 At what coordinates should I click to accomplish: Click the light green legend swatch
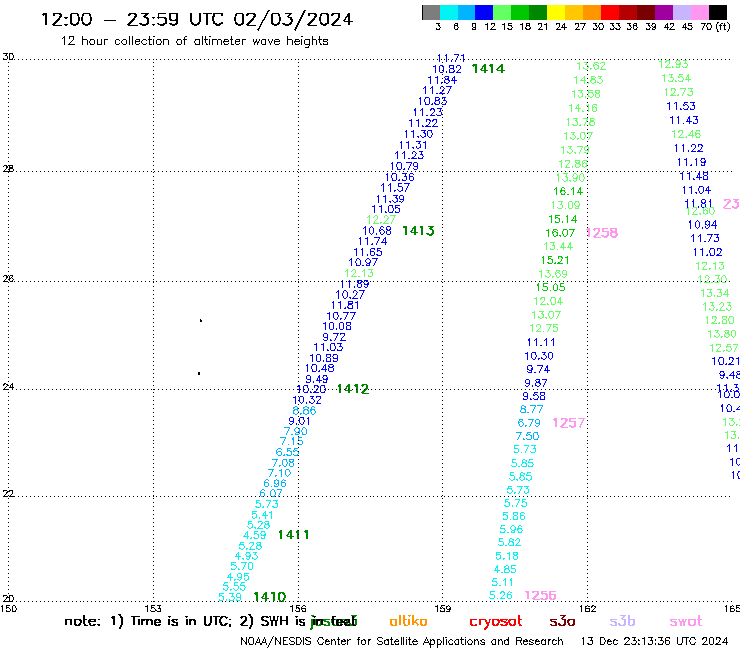pos(502,12)
